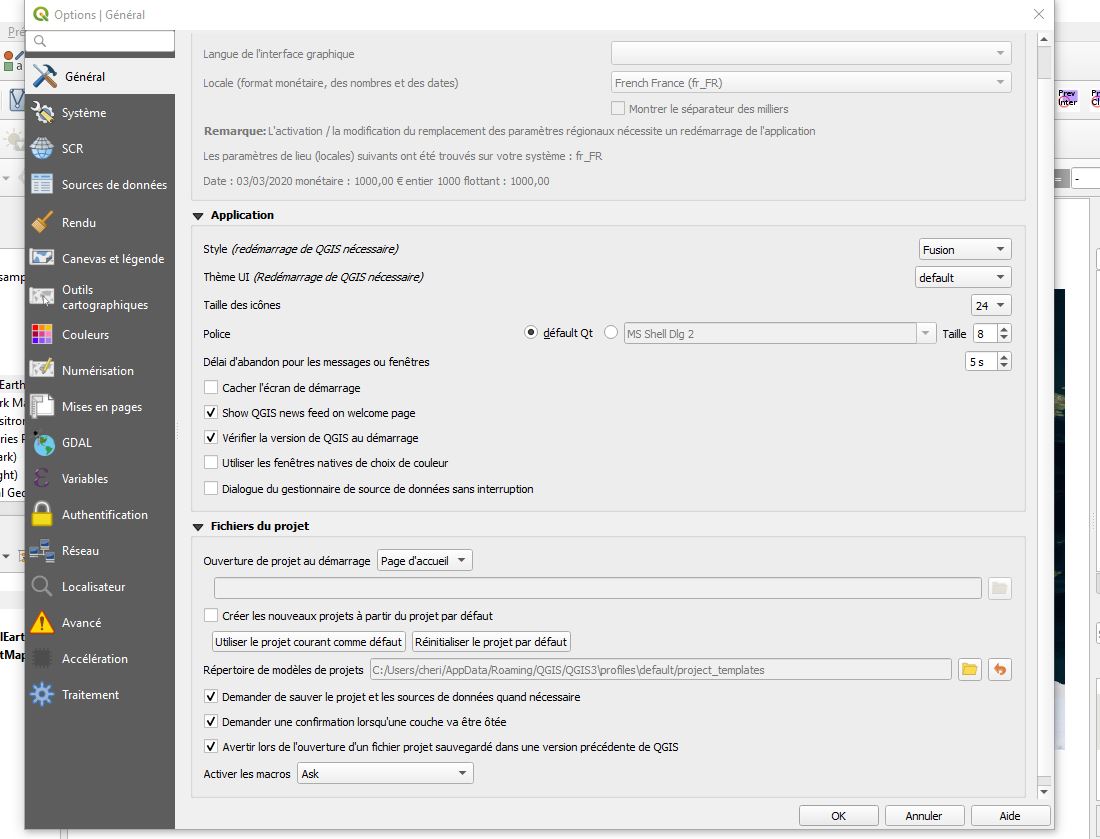Viewport: 1100px width, 839px height.
Task: Open the Style Fusion dropdown
Action: pyautogui.click(x=963, y=248)
